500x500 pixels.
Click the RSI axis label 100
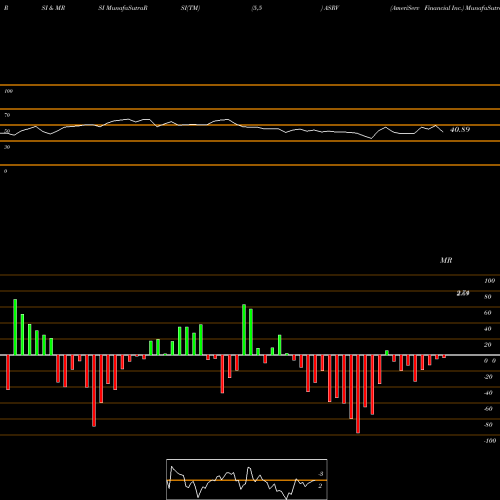pyautogui.click(x=8, y=91)
